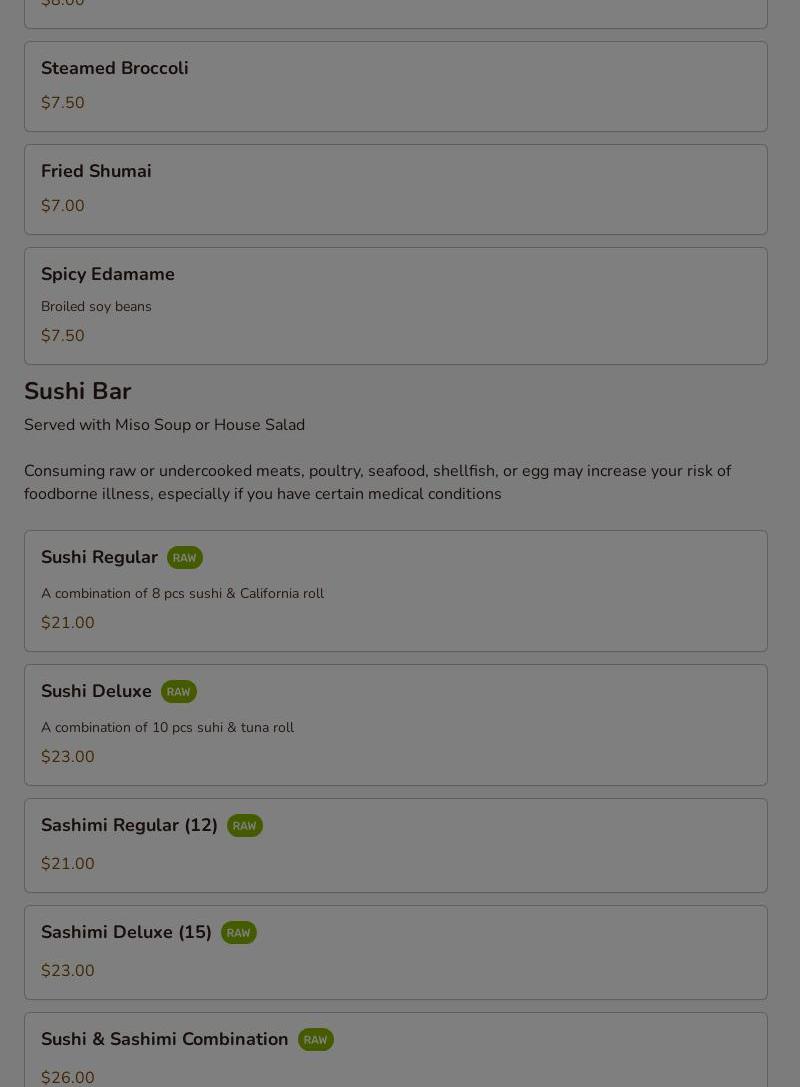Open the Sushi Regular item title
The height and width of the screenshot is (1087, 800).
point(99,557)
